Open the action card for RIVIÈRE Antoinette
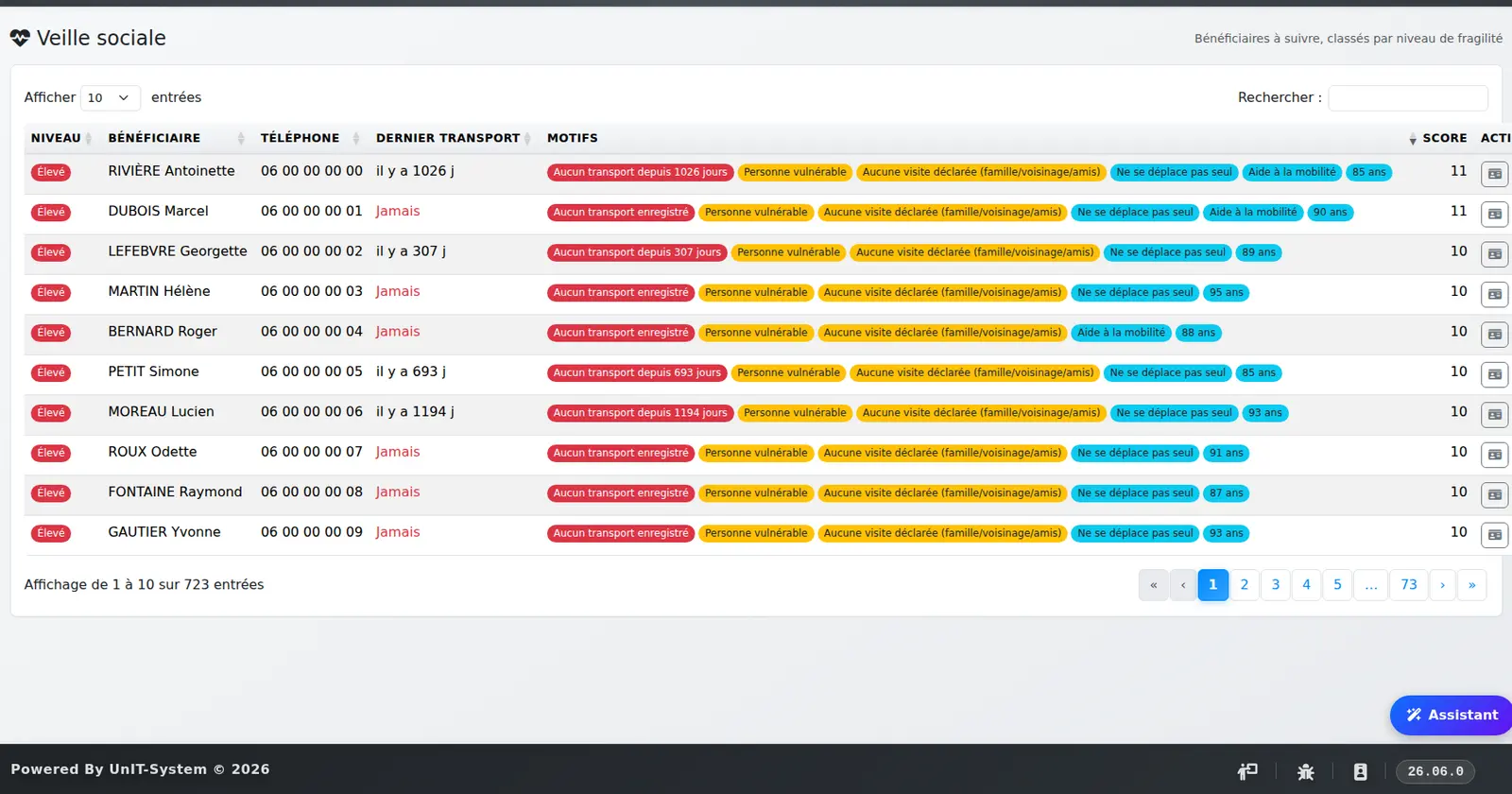Image resolution: width=1512 pixels, height=794 pixels. click(1494, 174)
